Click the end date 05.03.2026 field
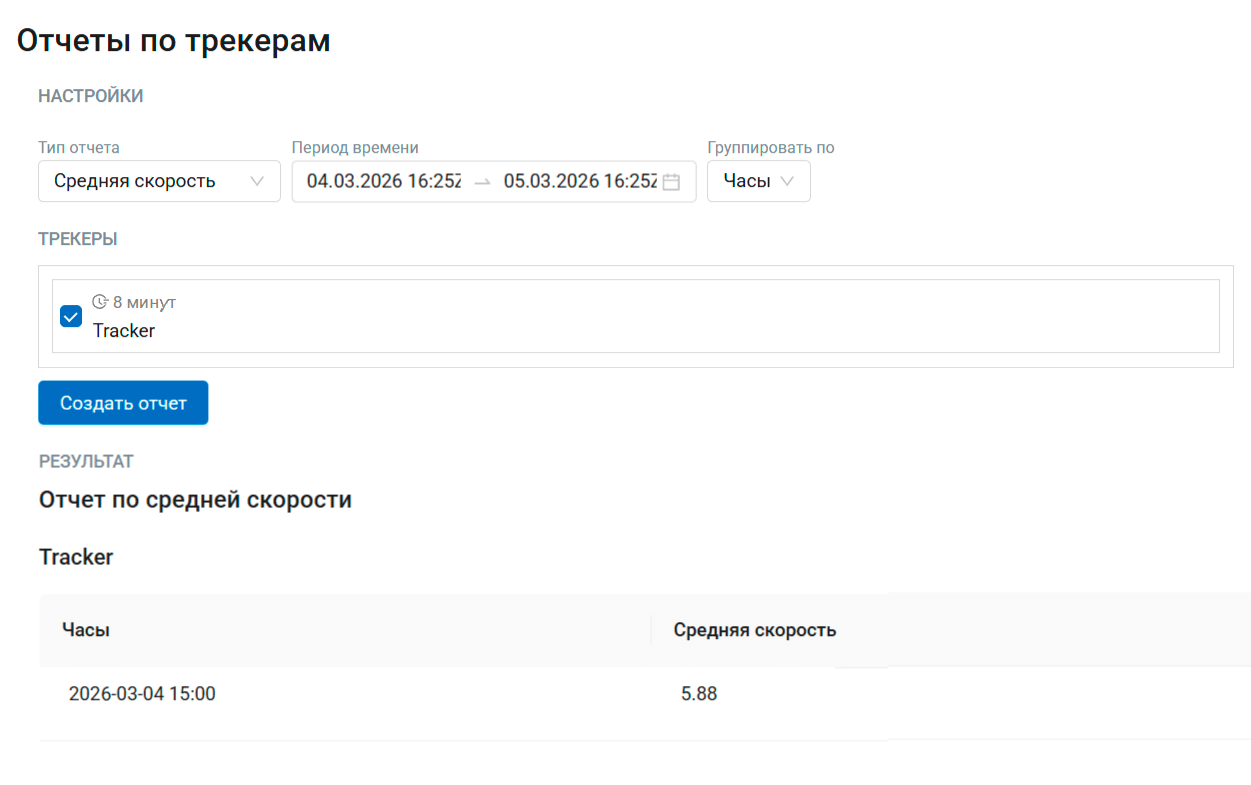1251x785 pixels. (x=580, y=182)
